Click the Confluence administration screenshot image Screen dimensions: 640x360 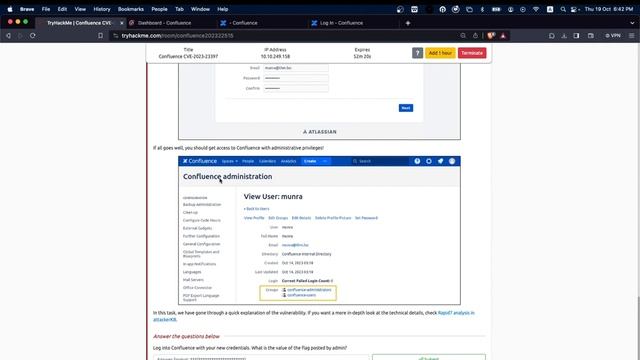click(319, 230)
